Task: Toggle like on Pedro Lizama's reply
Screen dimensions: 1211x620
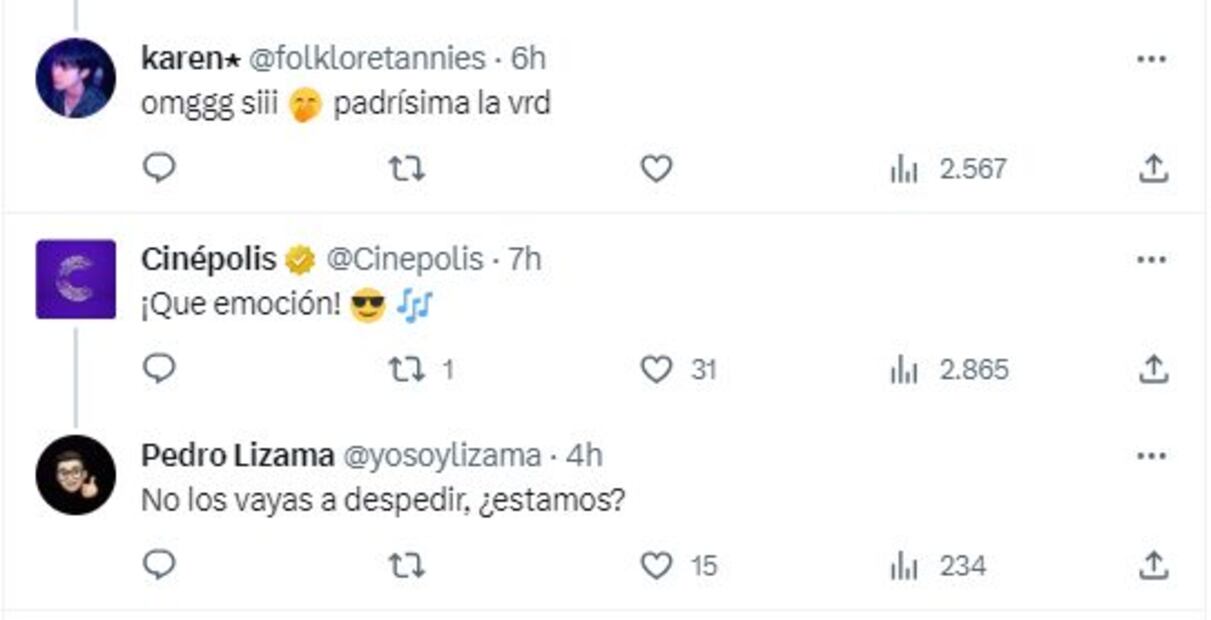Action: 658,566
